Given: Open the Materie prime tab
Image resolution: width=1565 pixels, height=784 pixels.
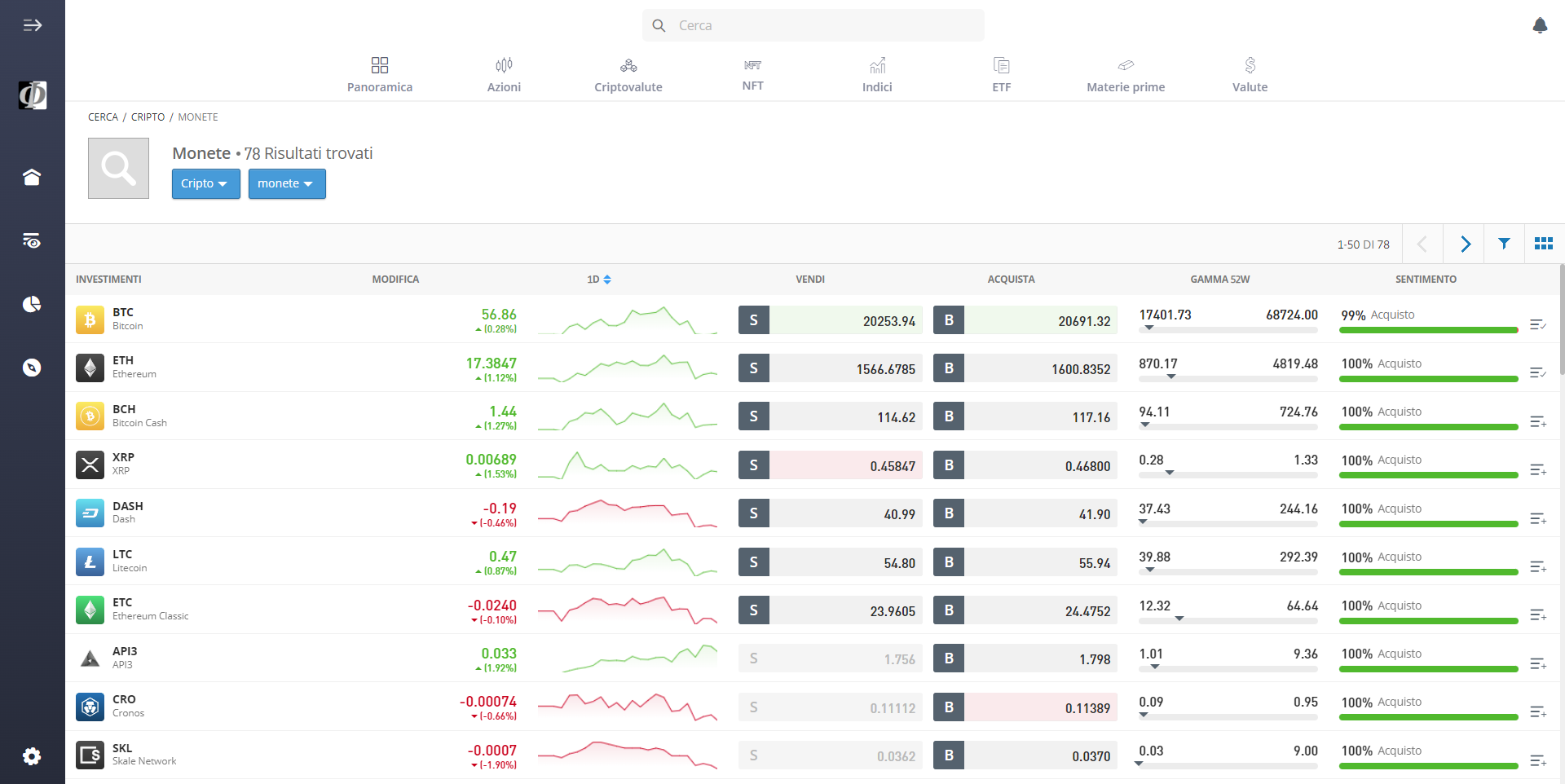Looking at the screenshot, I should click(1126, 75).
